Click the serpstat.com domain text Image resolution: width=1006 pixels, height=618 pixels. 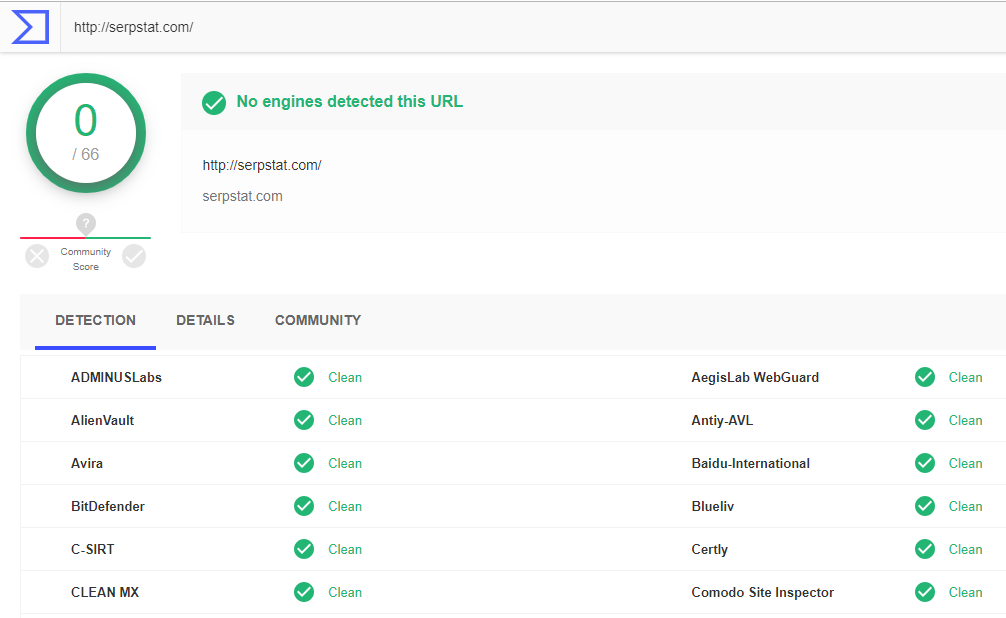click(x=243, y=196)
